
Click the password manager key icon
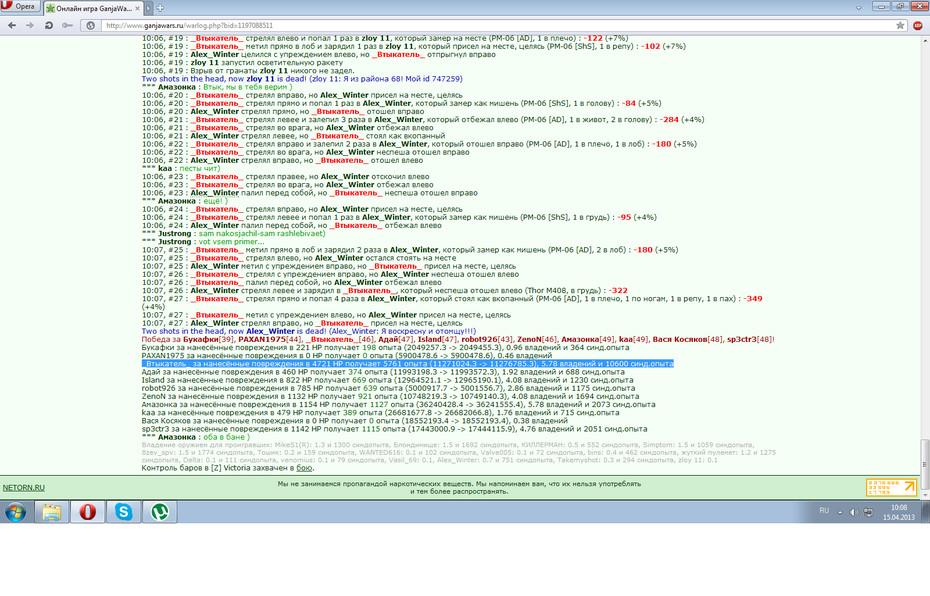68,26
